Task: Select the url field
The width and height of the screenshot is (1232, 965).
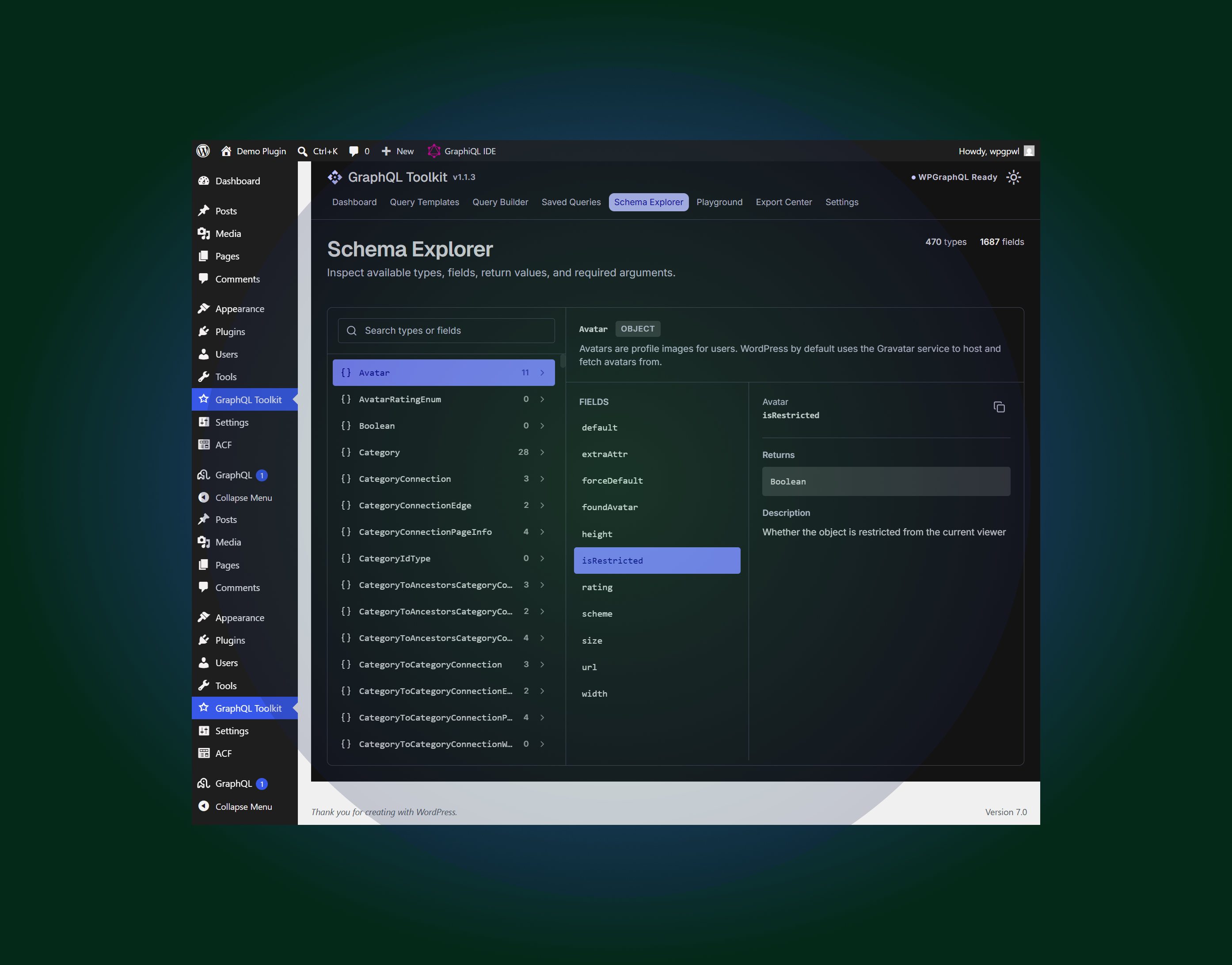Action: tap(657, 667)
